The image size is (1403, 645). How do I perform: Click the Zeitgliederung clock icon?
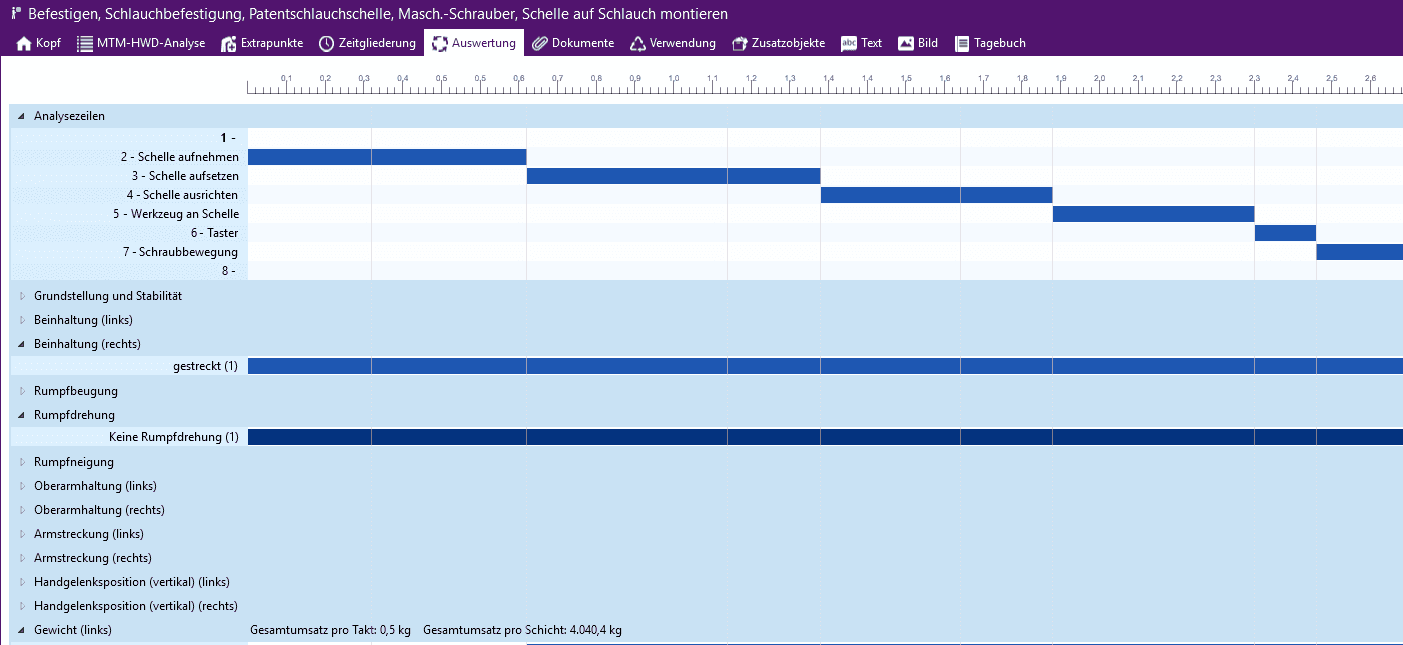click(x=326, y=43)
